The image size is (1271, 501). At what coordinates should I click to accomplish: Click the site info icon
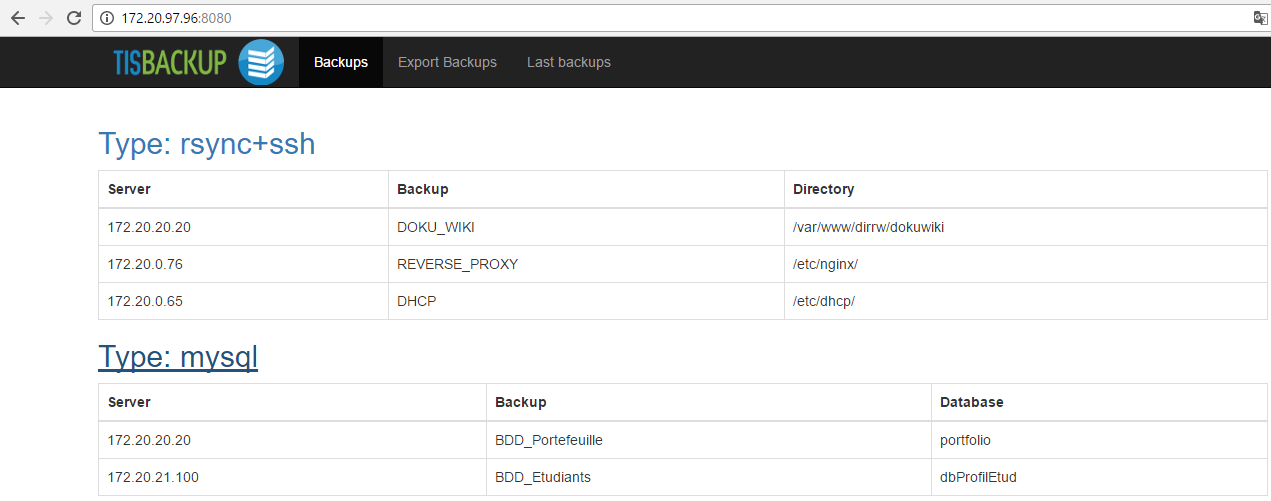(x=107, y=18)
